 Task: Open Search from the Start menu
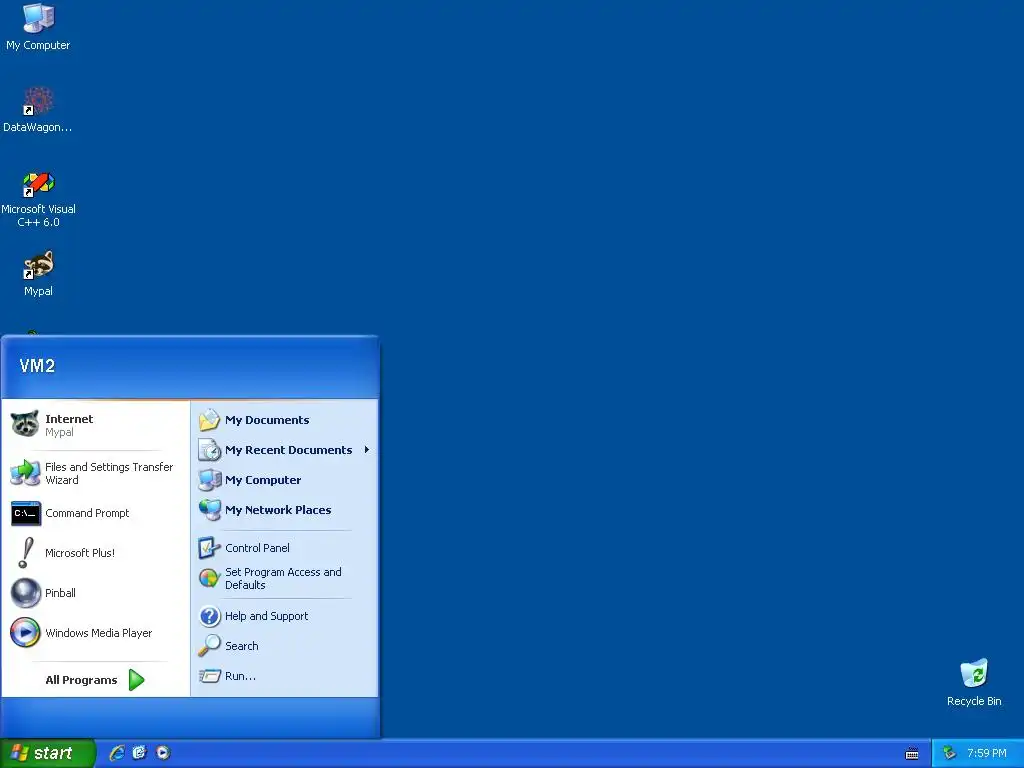pyautogui.click(x=285, y=646)
